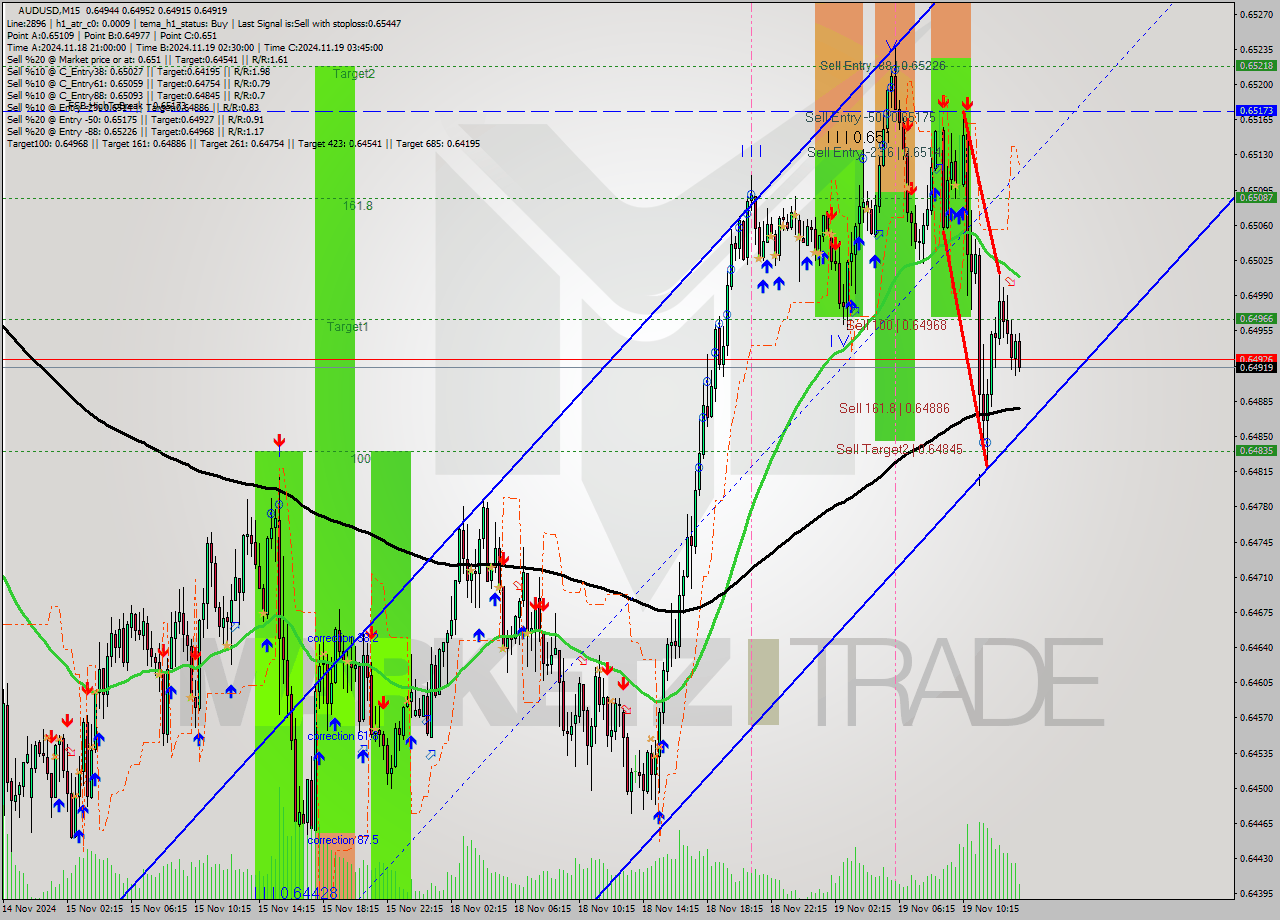Click the C_Entry38: 0.65027 sell line
1280x920 pixels.
(138, 71)
